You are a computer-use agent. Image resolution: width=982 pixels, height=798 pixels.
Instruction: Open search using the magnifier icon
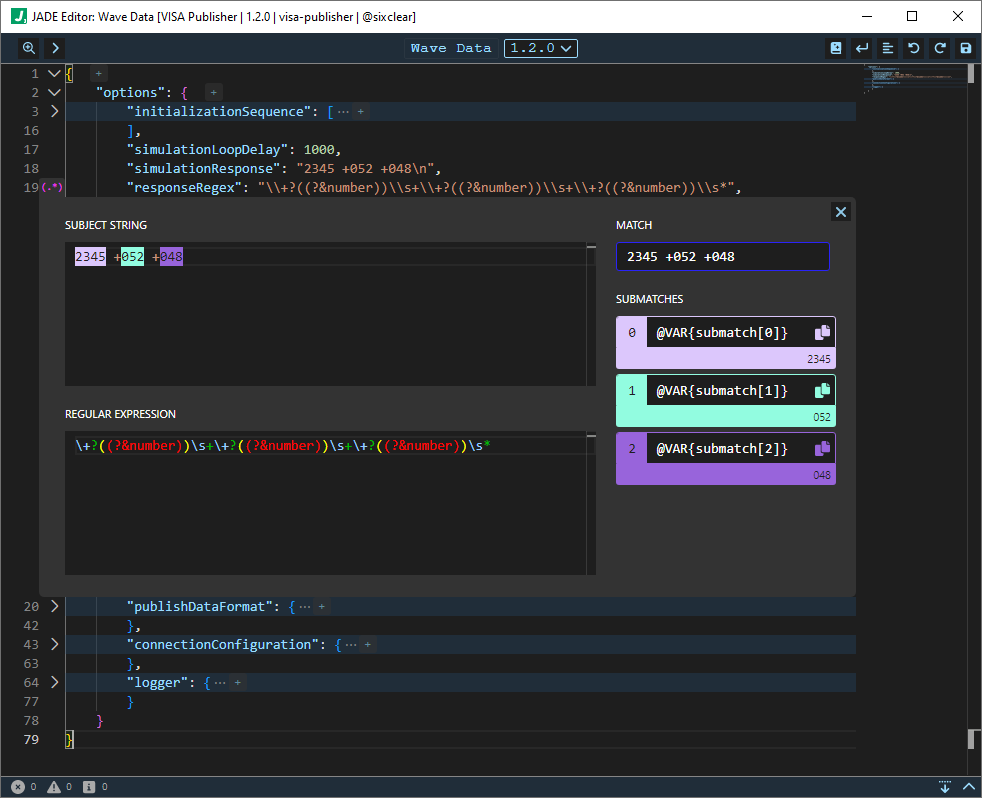pos(28,48)
